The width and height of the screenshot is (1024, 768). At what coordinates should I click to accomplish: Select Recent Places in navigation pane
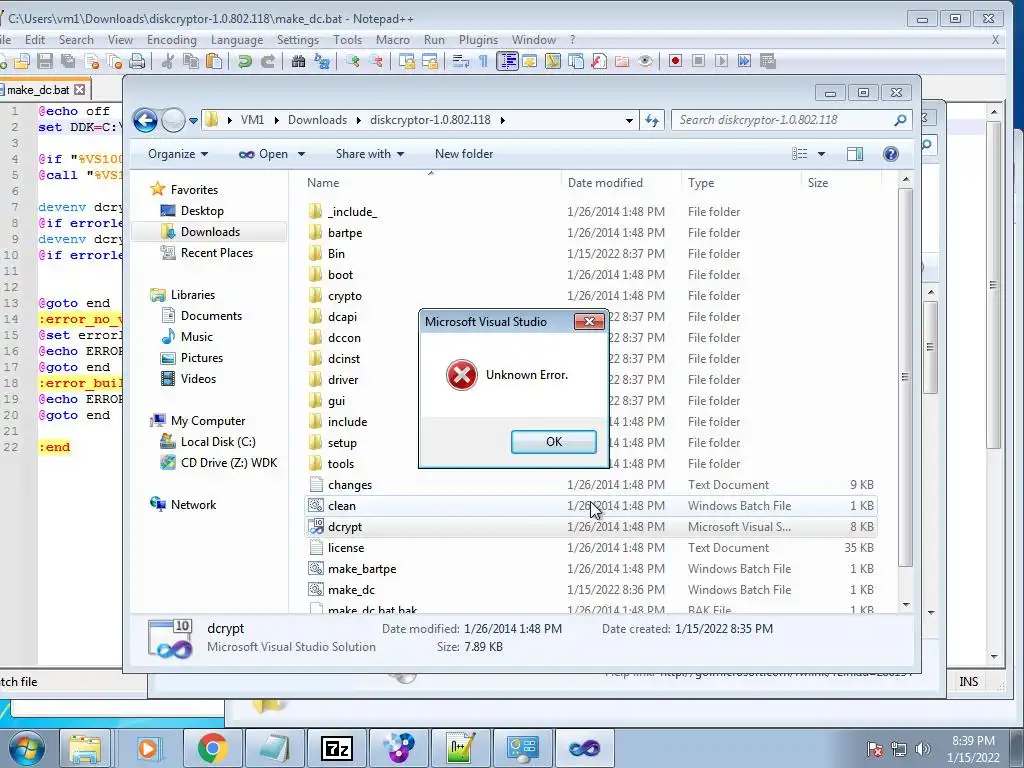pyautogui.click(x=216, y=253)
